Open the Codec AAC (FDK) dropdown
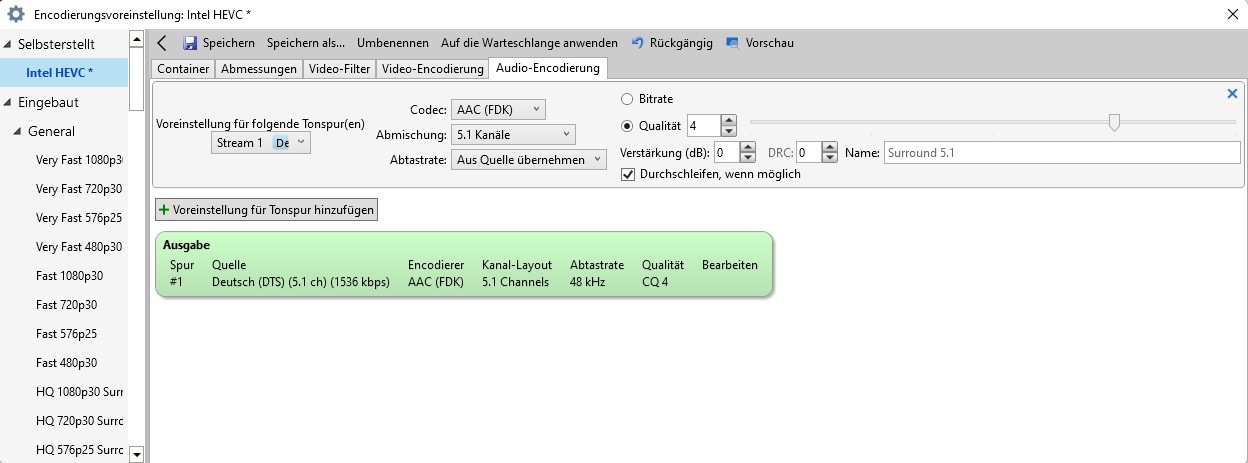Viewport: 1248px width, 463px height. (498, 109)
